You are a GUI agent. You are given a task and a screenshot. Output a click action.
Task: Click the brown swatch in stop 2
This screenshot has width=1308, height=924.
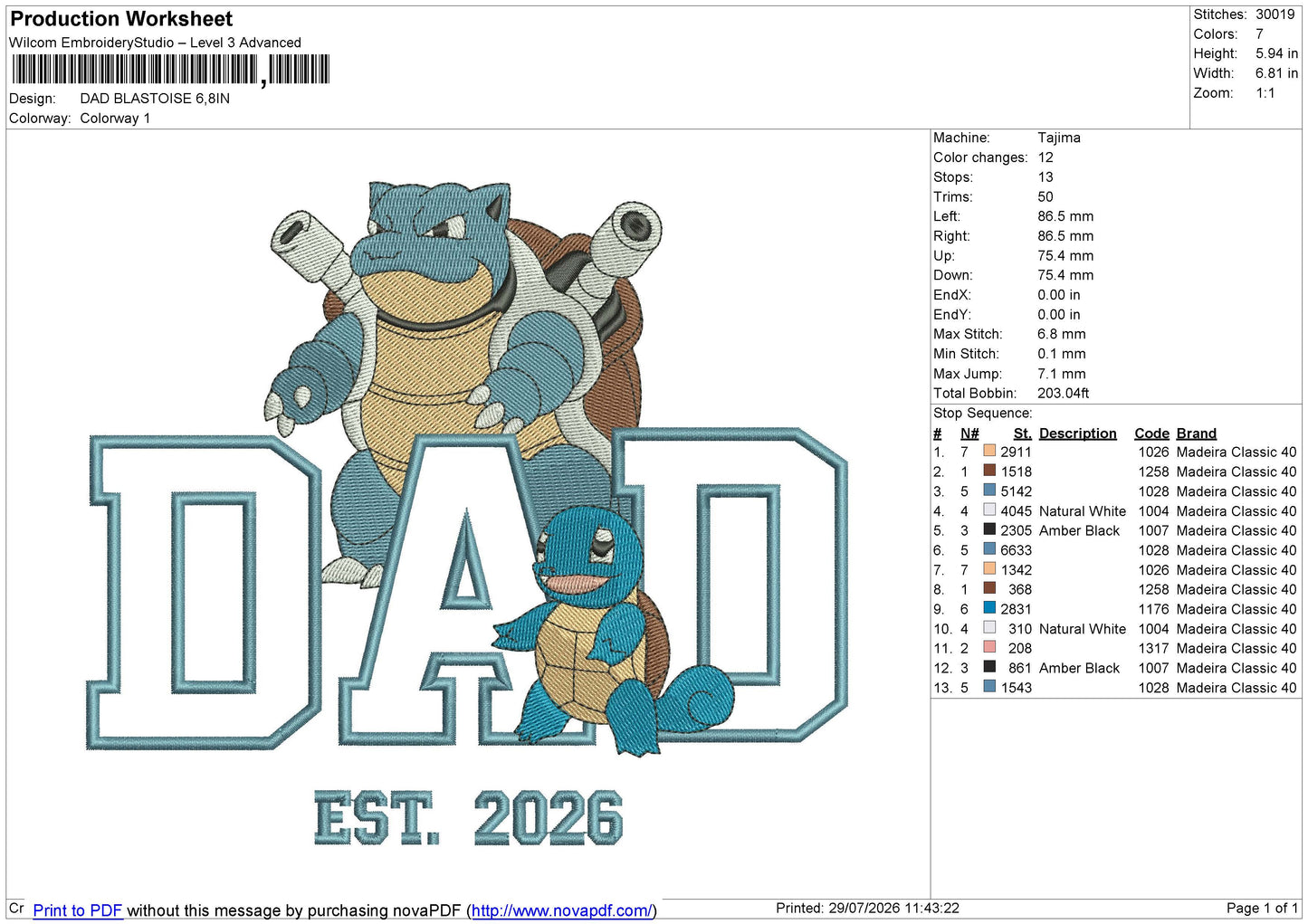(x=989, y=471)
